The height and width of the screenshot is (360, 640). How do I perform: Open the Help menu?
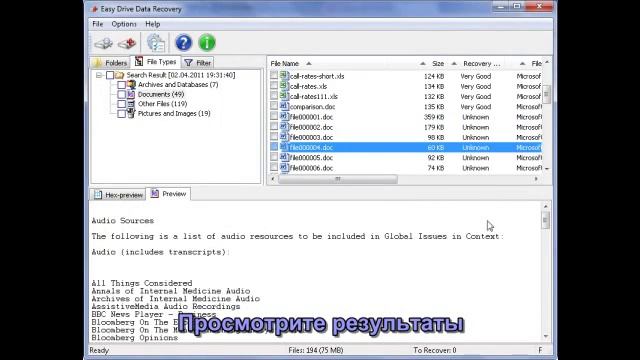[x=153, y=24]
